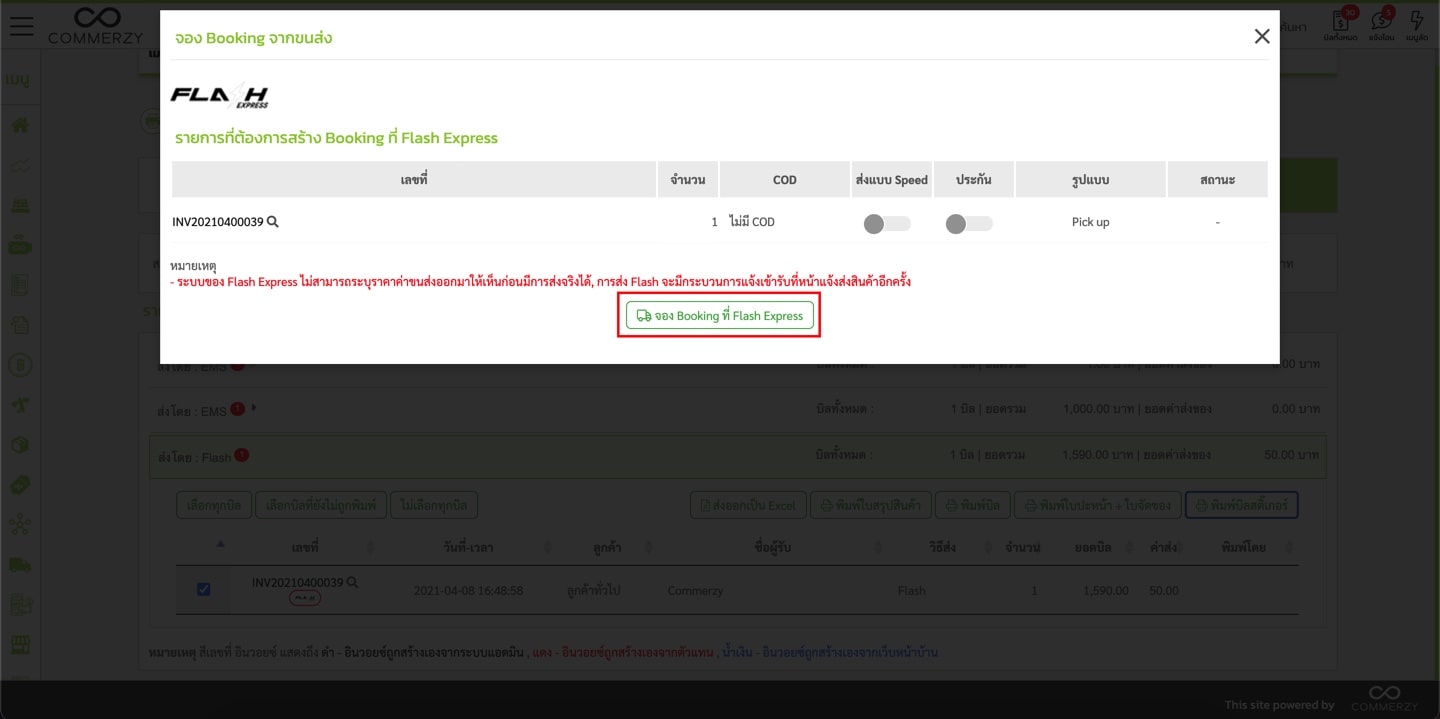
Task: Sort background table by 'พิมพ์โดย' column
Action: (x=1244, y=547)
